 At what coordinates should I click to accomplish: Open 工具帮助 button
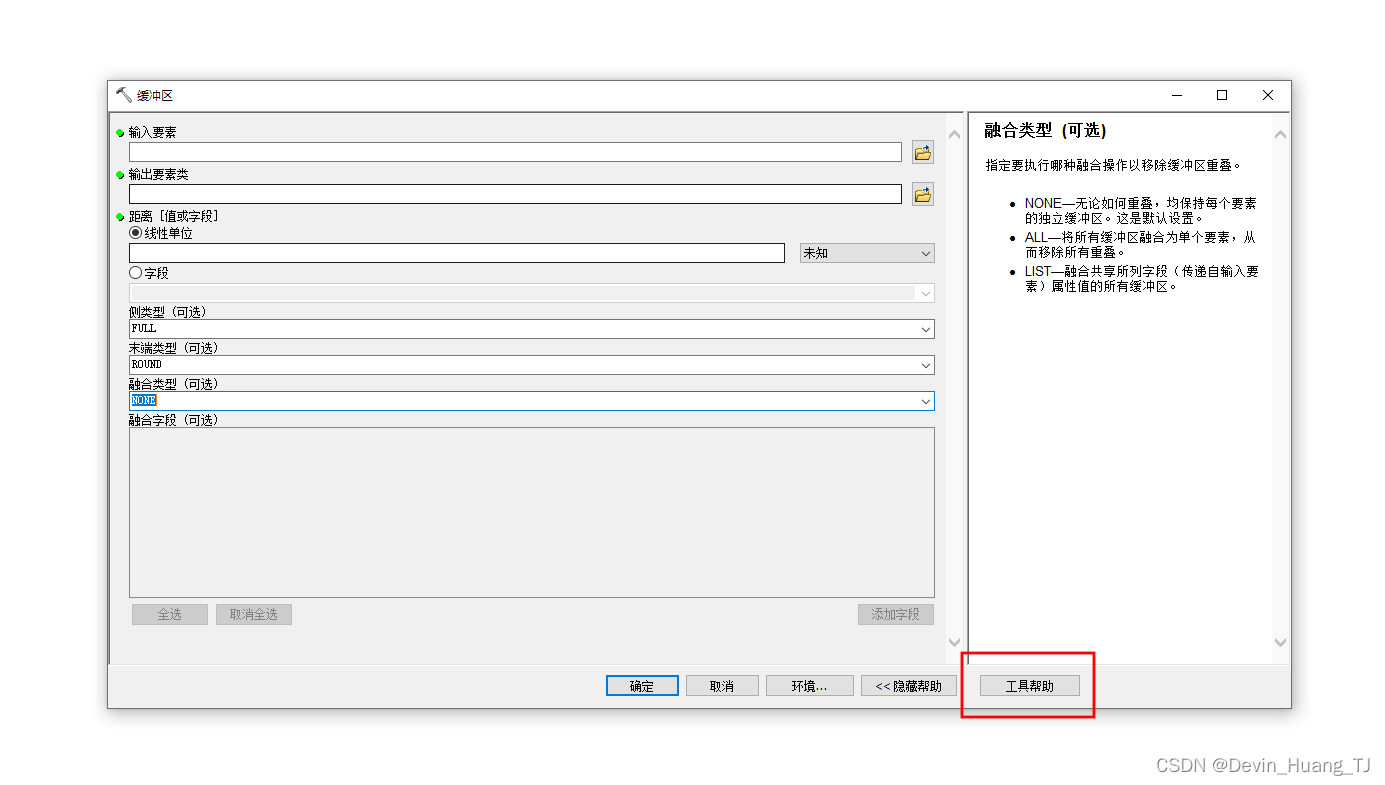[x=1030, y=686]
